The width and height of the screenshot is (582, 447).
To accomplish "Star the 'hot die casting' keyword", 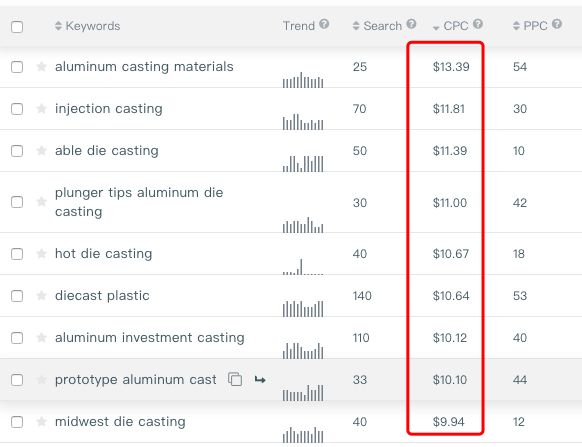I will pos(41,254).
